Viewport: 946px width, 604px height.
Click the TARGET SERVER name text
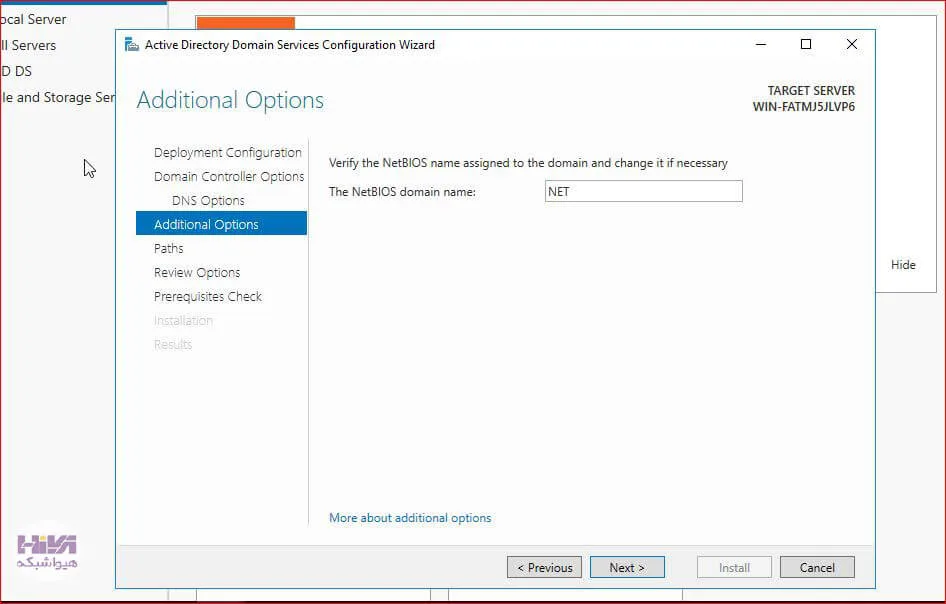tap(804, 107)
